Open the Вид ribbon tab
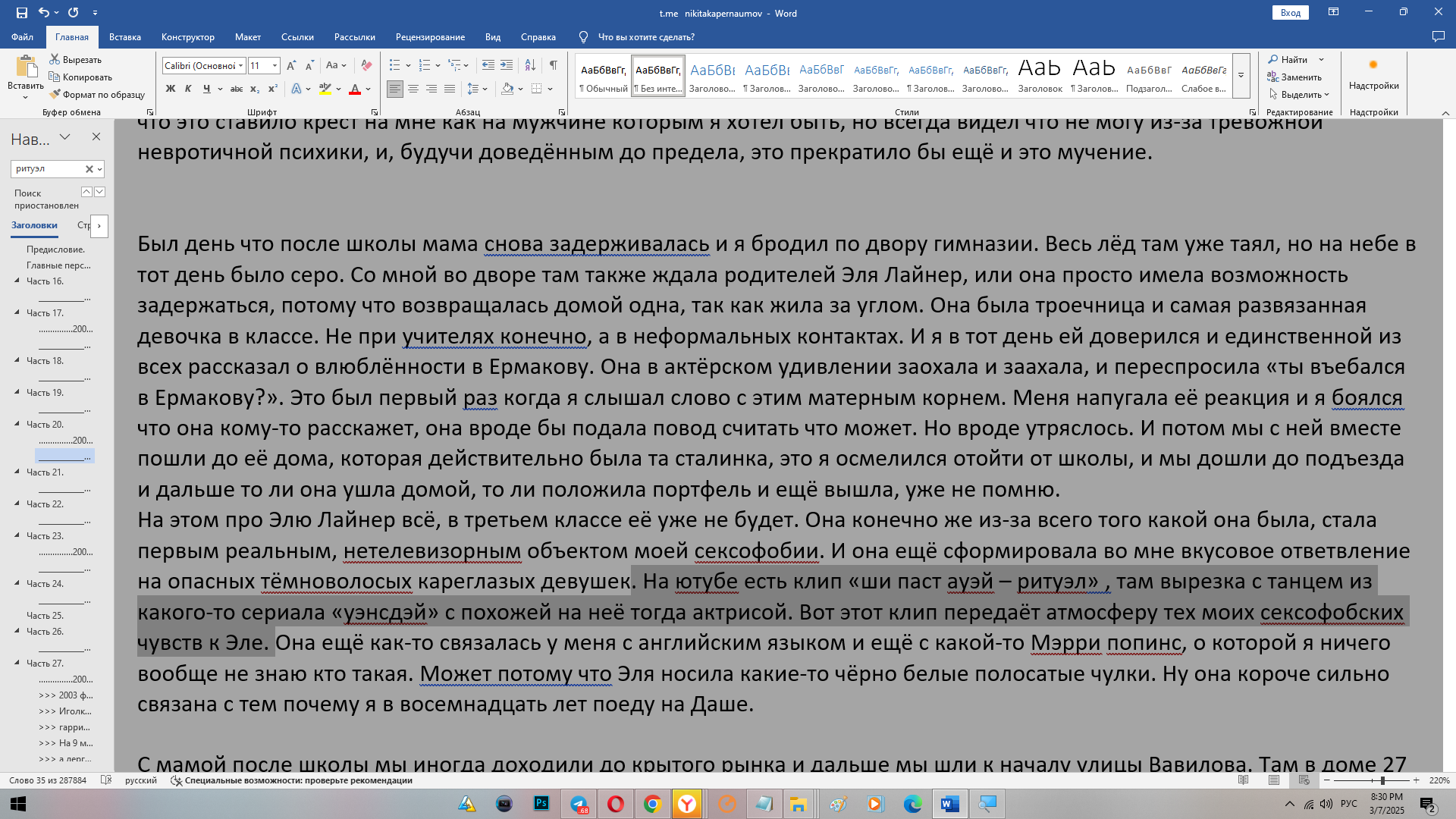This screenshot has width=1456, height=819. [493, 37]
